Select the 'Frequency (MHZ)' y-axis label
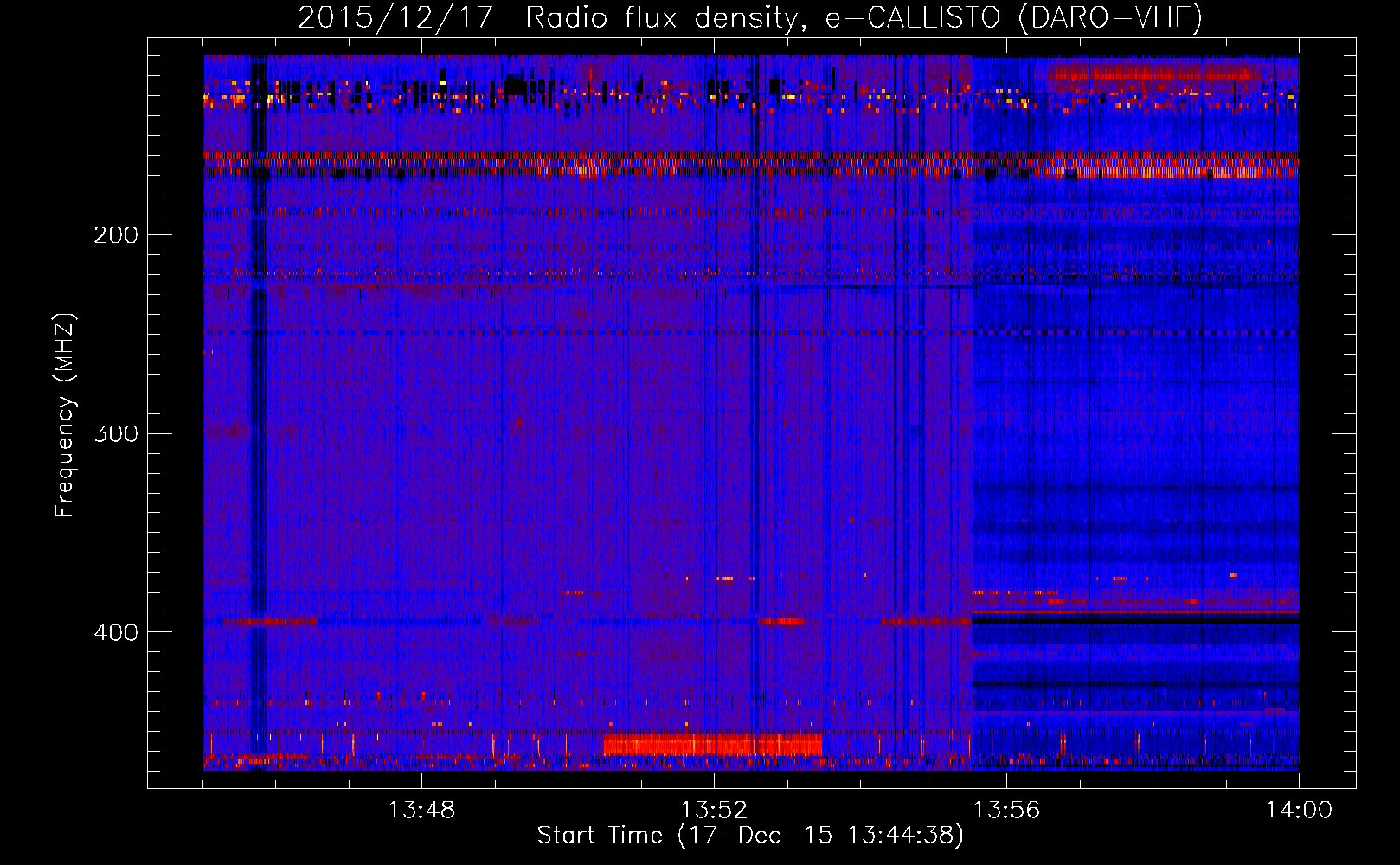The width and height of the screenshot is (1400, 865). [x=65, y=415]
